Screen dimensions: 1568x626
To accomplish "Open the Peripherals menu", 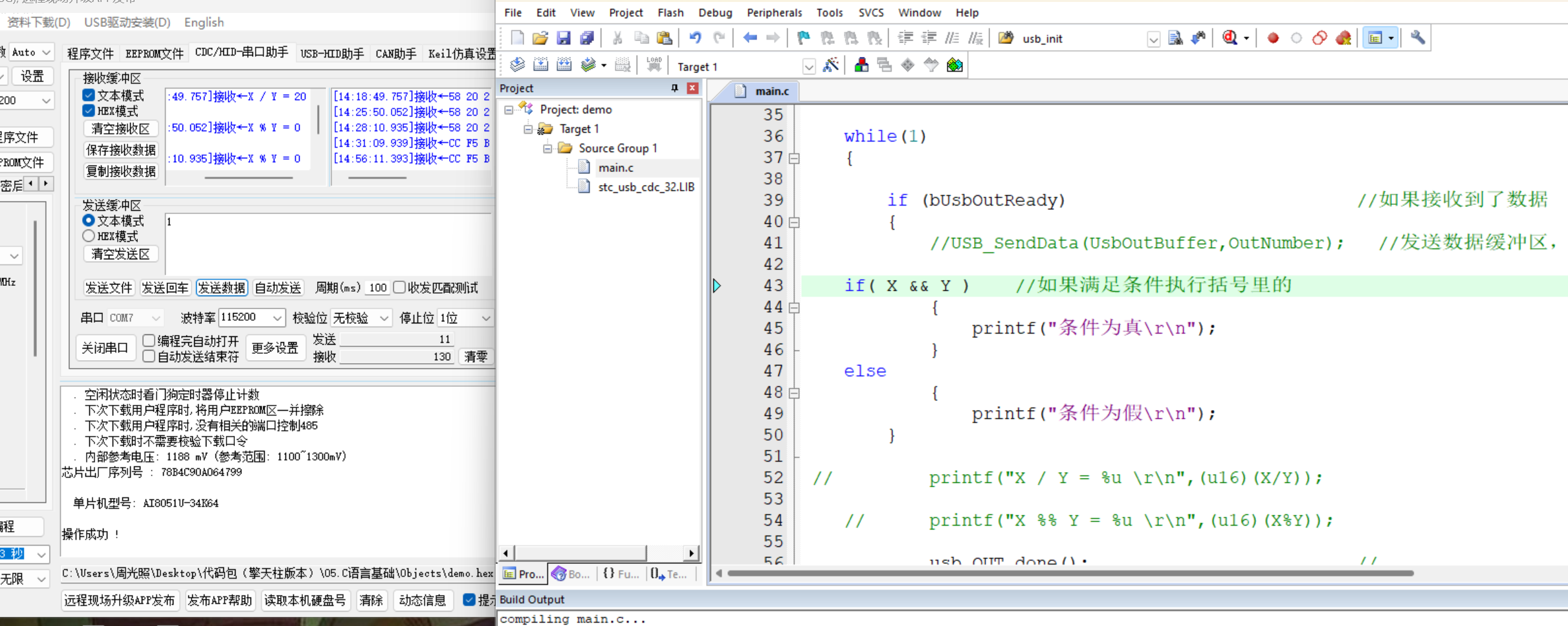I will pos(774,12).
